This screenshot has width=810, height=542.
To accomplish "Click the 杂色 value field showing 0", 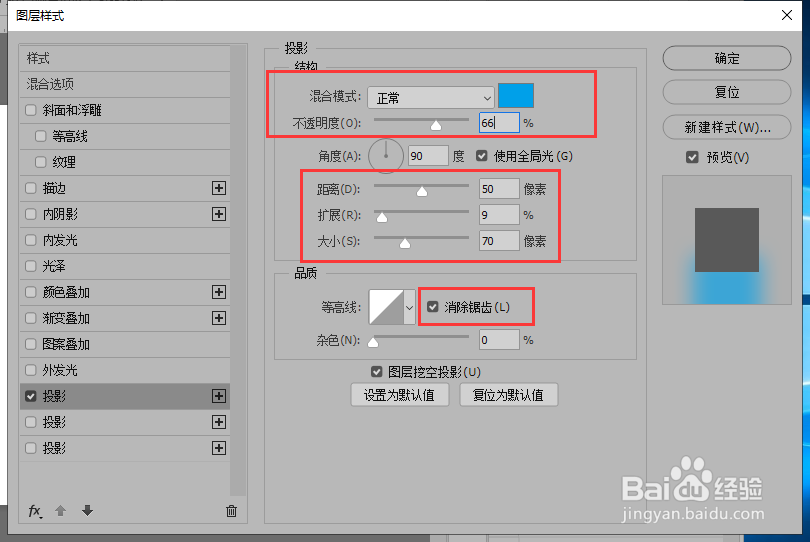I will (x=499, y=340).
